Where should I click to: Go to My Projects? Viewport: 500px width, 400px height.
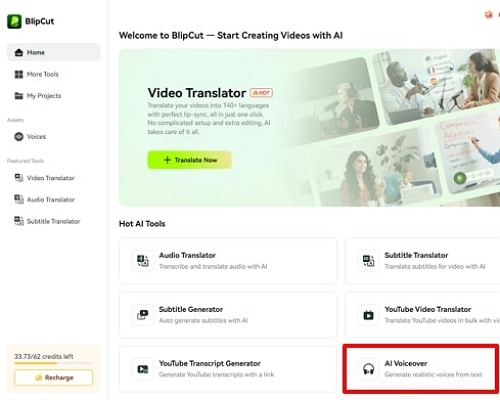coord(53,96)
